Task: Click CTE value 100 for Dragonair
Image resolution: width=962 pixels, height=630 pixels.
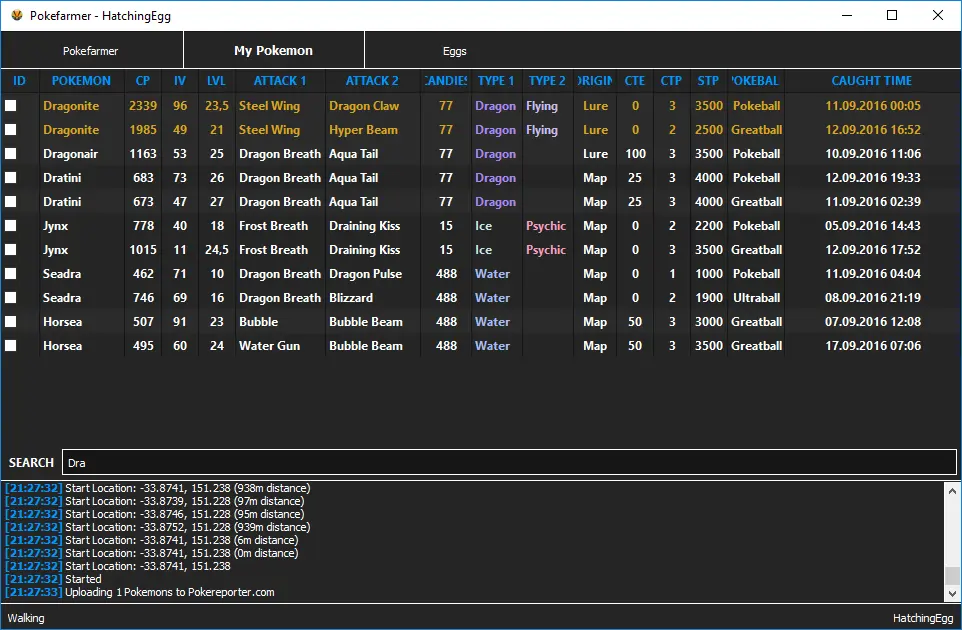Action: [x=635, y=154]
